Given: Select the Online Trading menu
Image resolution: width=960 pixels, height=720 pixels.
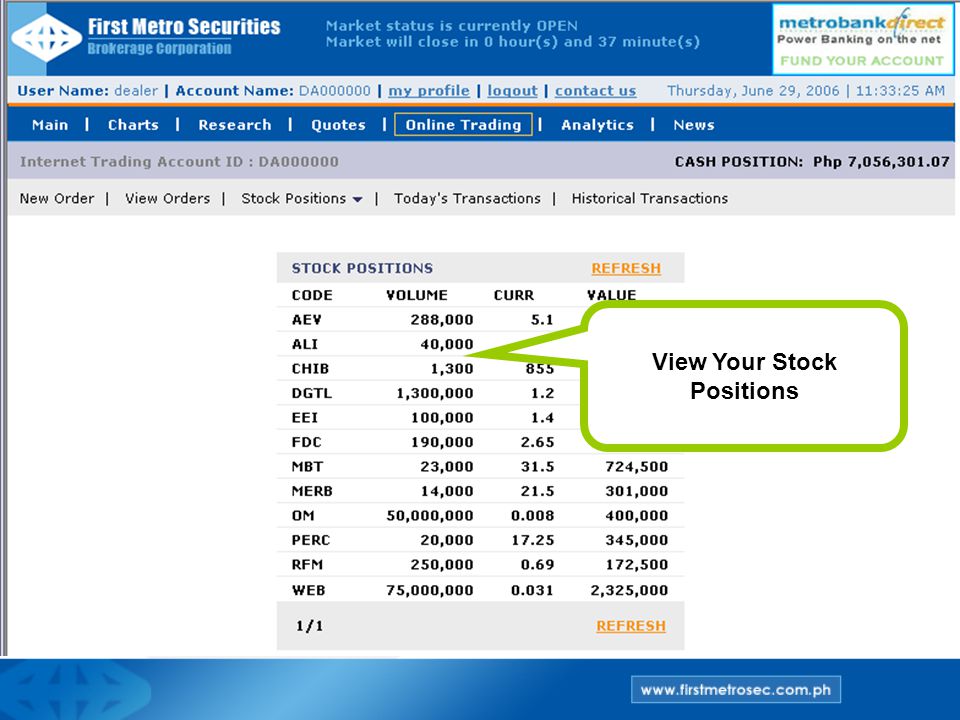Looking at the screenshot, I should pos(463,125).
